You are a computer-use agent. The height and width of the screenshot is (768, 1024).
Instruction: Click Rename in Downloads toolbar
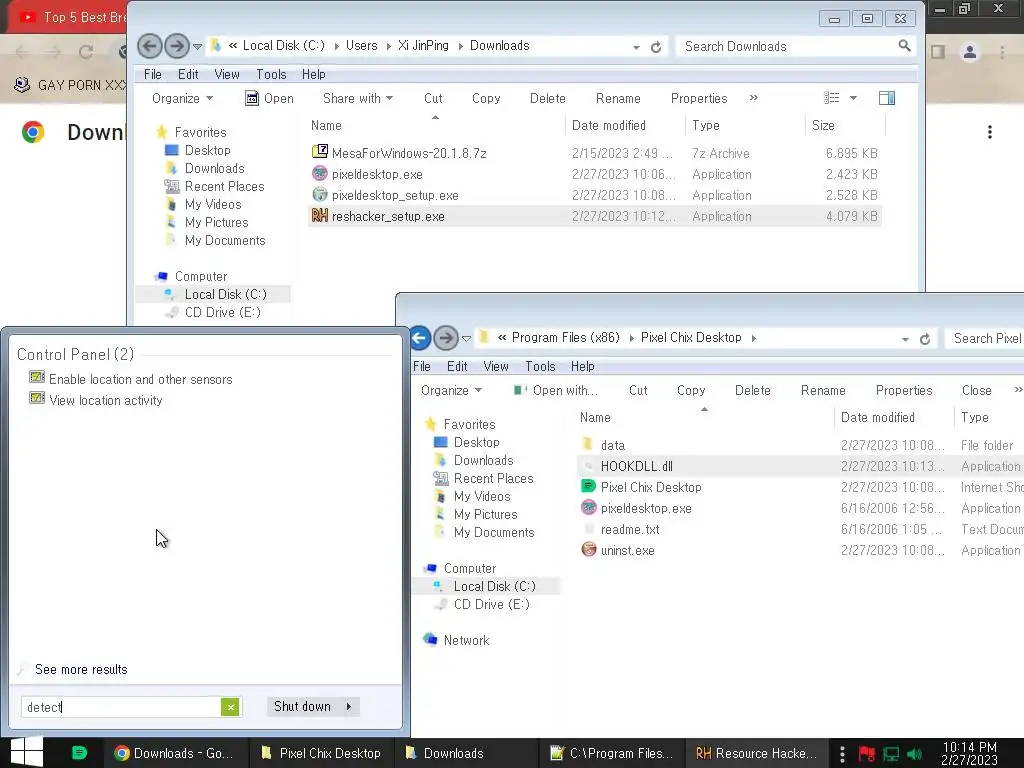618,98
